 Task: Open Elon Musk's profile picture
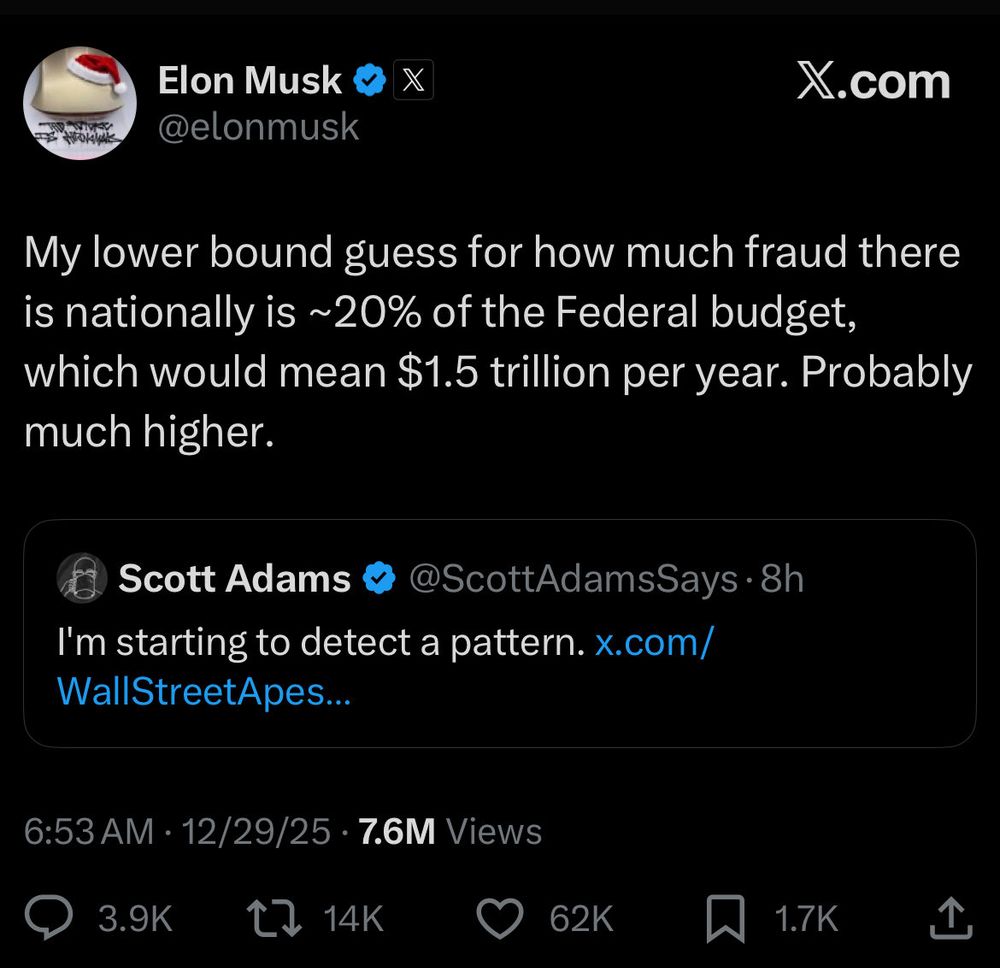(x=79, y=102)
